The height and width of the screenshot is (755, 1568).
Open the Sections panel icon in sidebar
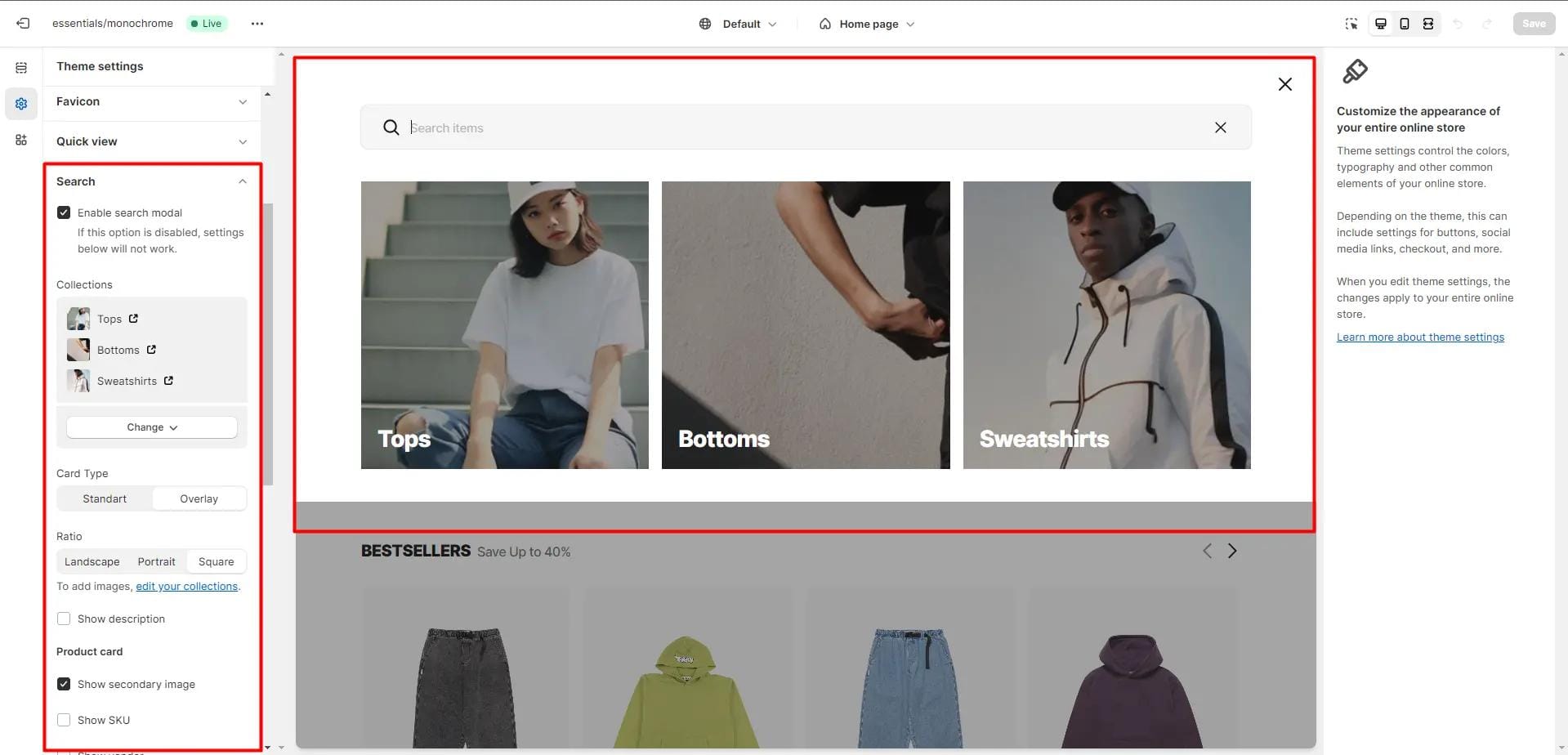point(21,68)
